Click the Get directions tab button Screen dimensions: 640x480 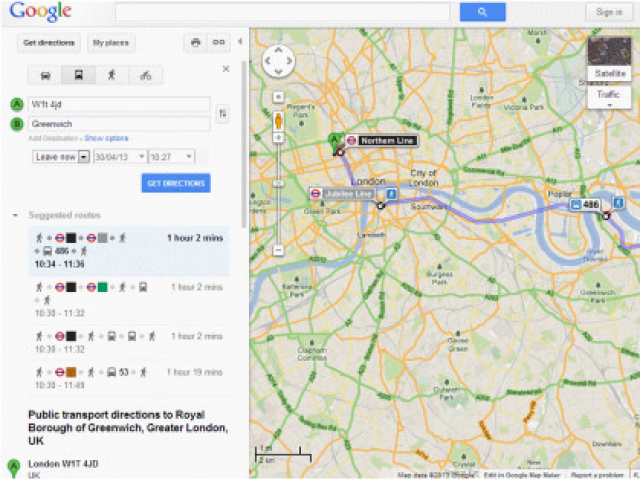coord(49,42)
